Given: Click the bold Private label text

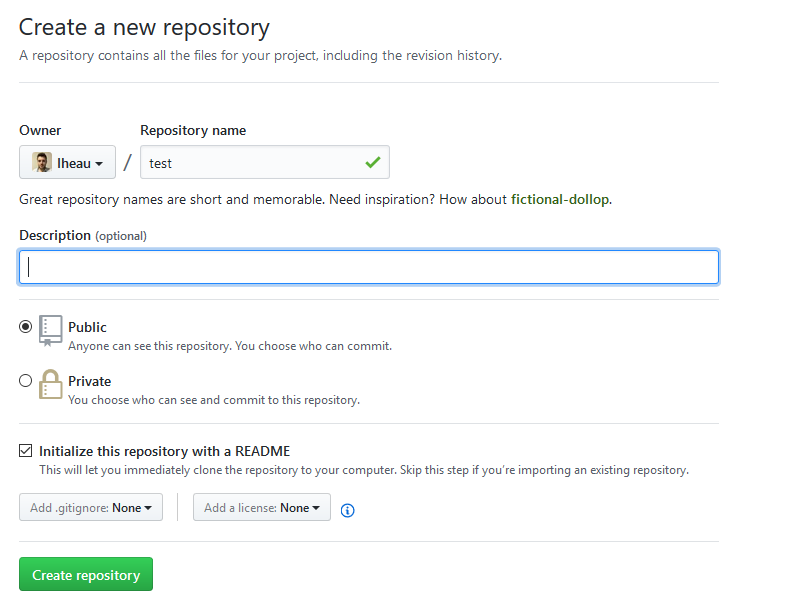Looking at the screenshot, I should [x=89, y=381].
